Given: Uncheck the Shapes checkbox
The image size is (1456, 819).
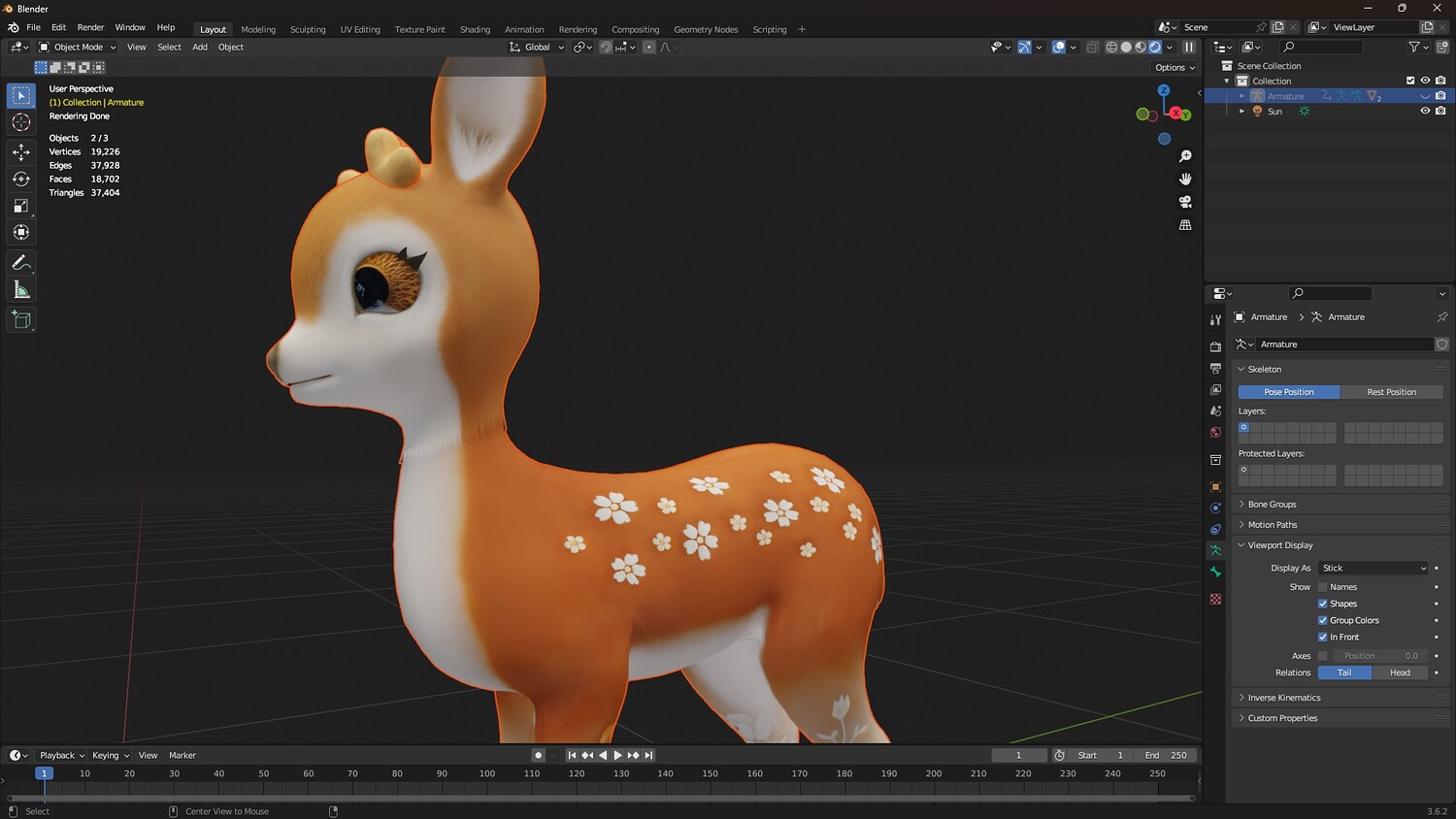Looking at the screenshot, I should pyautogui.click(x=1322, y=604).
